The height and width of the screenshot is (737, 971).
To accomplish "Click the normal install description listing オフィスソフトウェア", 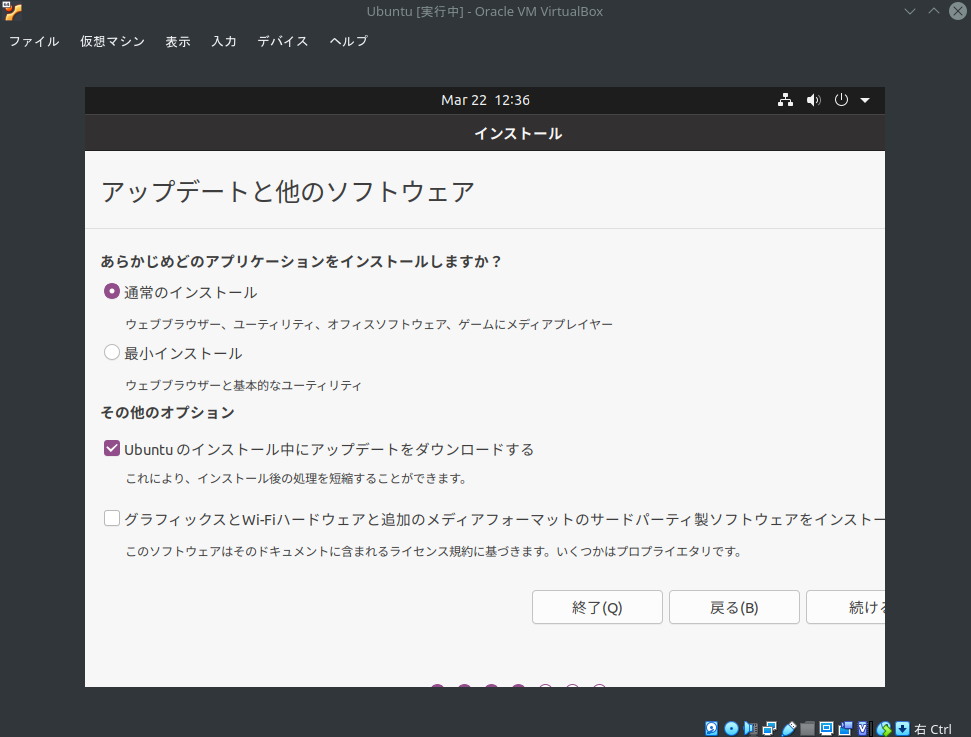I will 369,324.
